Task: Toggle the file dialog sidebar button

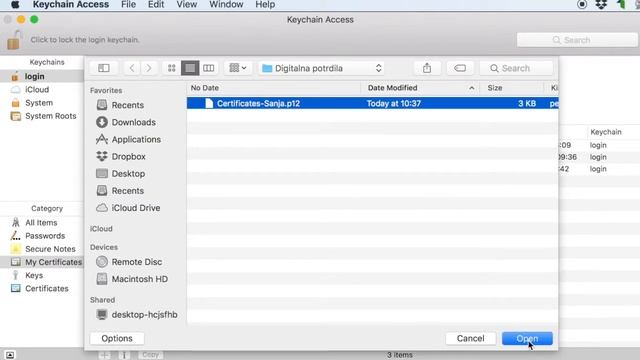Action: 104,68
